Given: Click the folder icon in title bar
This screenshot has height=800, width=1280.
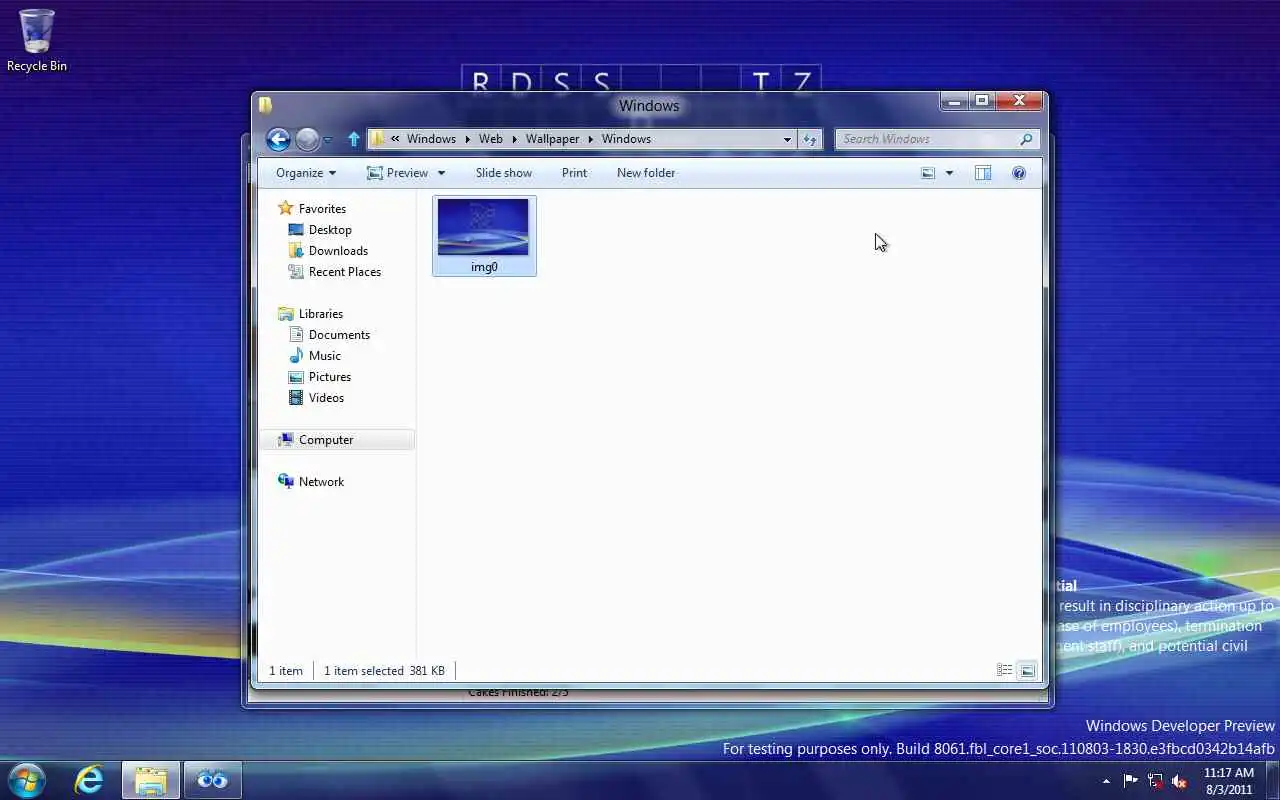Looking at the screenshot, I should point(265,105).
